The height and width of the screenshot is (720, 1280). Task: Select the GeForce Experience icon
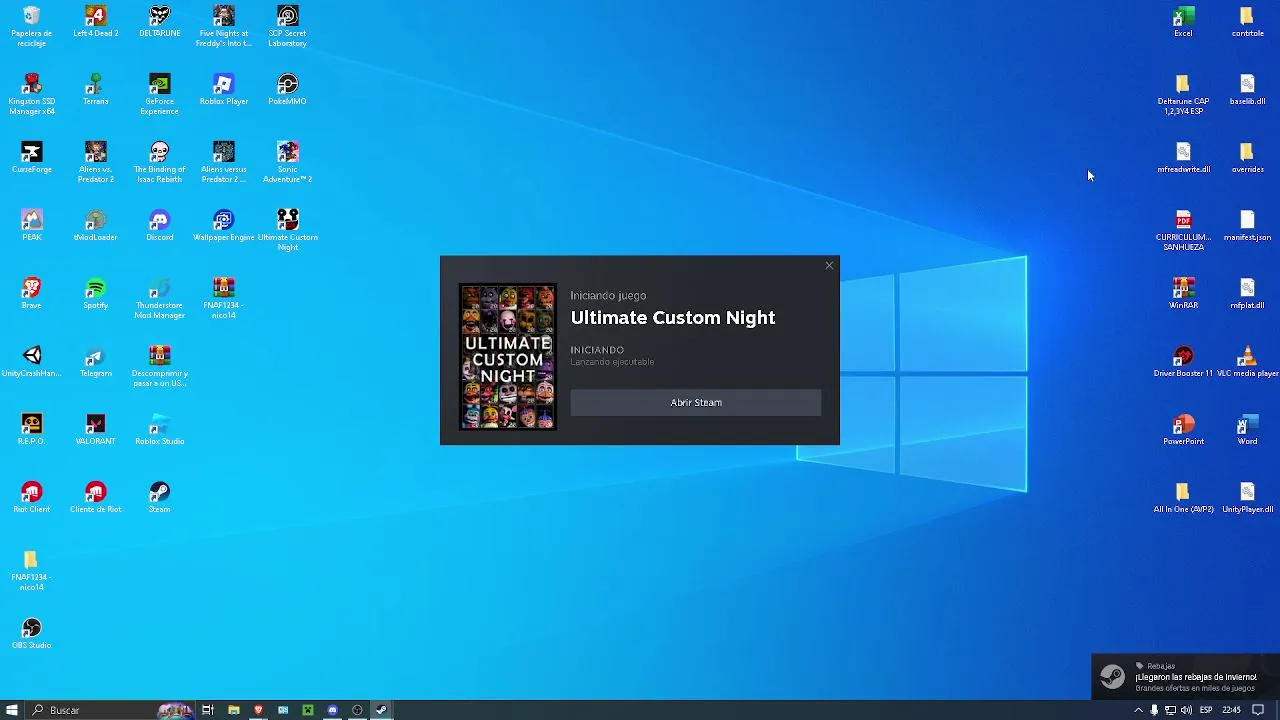click(160, 95)
